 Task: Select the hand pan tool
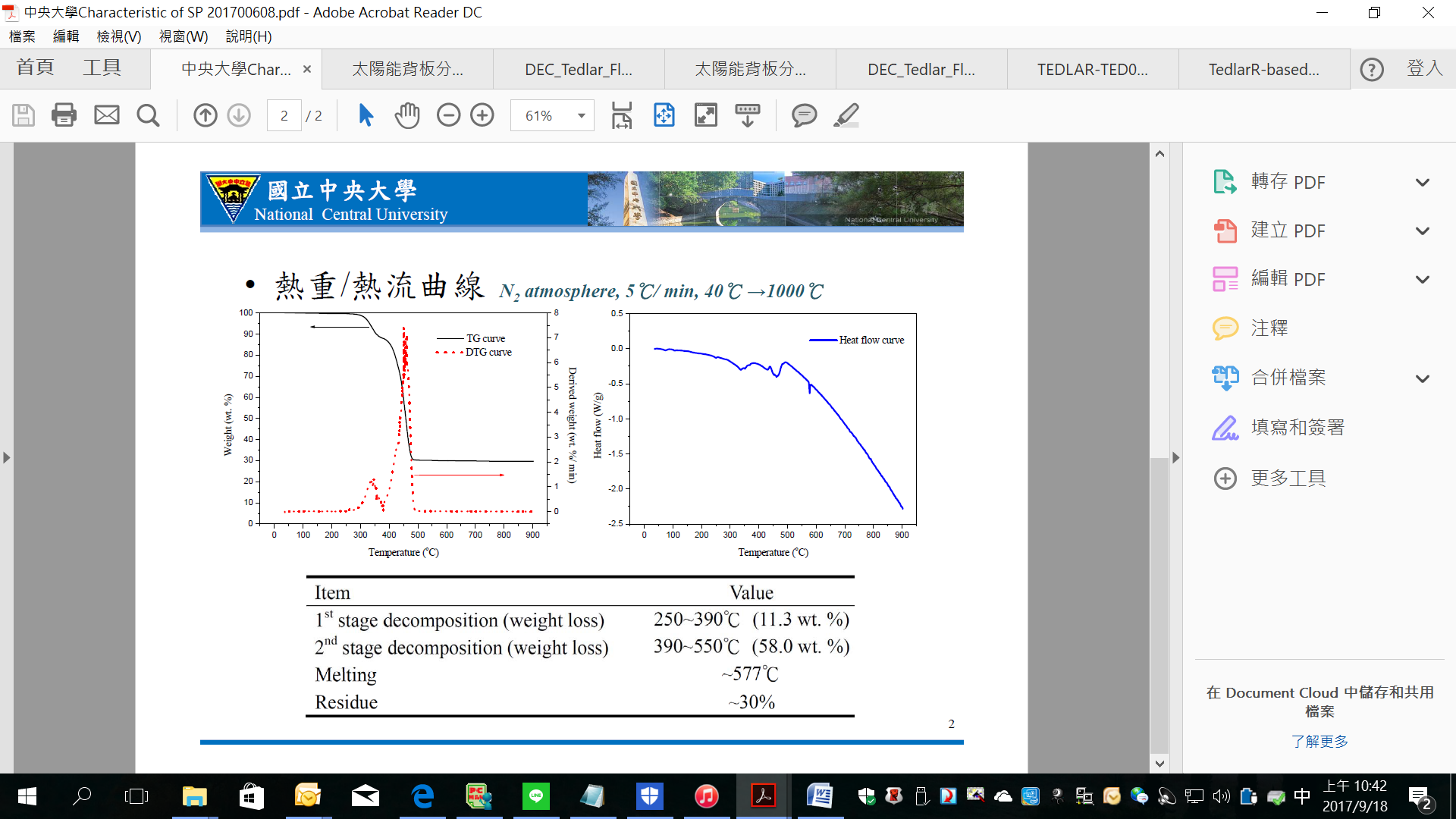(407, 115)
